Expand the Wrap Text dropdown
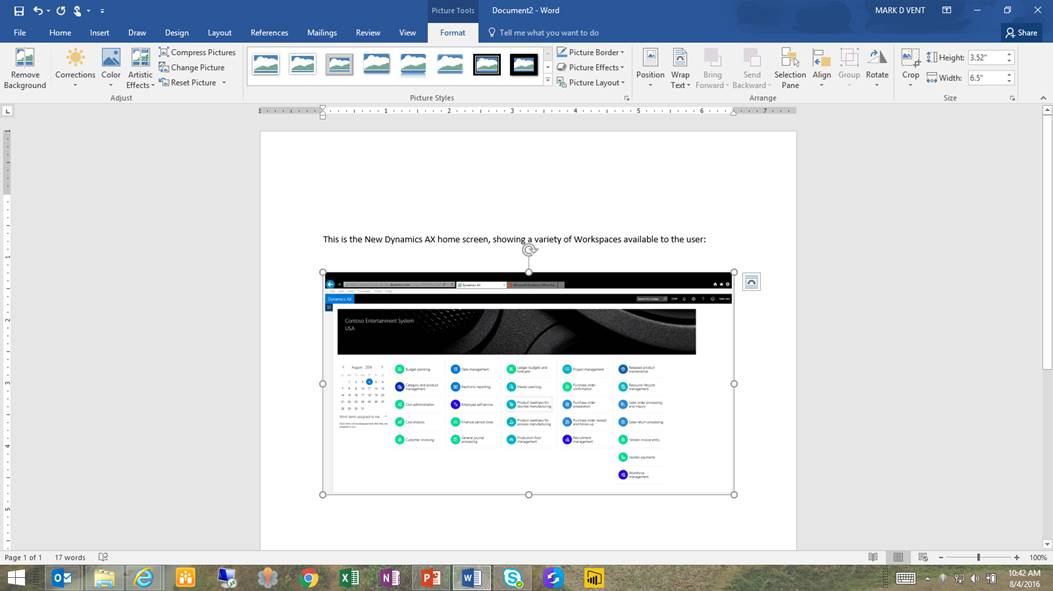 click(680, 67)
